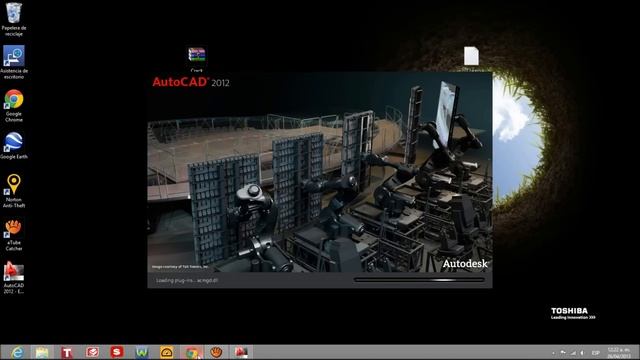Open the taskbar clock and date
This screenshot has height=360, width=640.
619,353
